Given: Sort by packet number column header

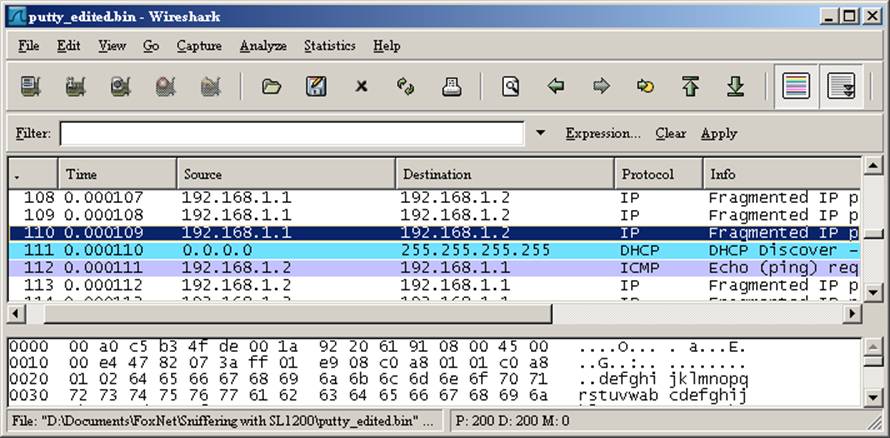Looking at the screenshot, I should (x=33, y=174).
